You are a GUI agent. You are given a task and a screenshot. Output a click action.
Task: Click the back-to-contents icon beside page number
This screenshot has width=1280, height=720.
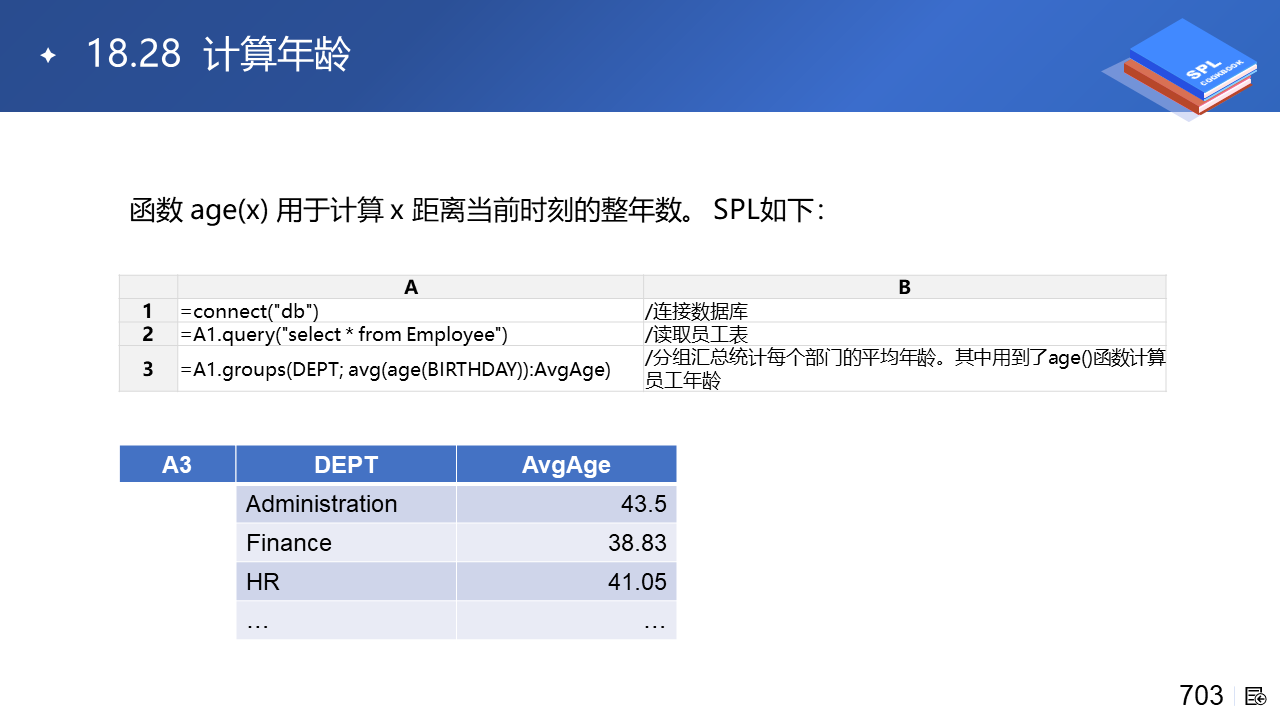click(1256, 696)
